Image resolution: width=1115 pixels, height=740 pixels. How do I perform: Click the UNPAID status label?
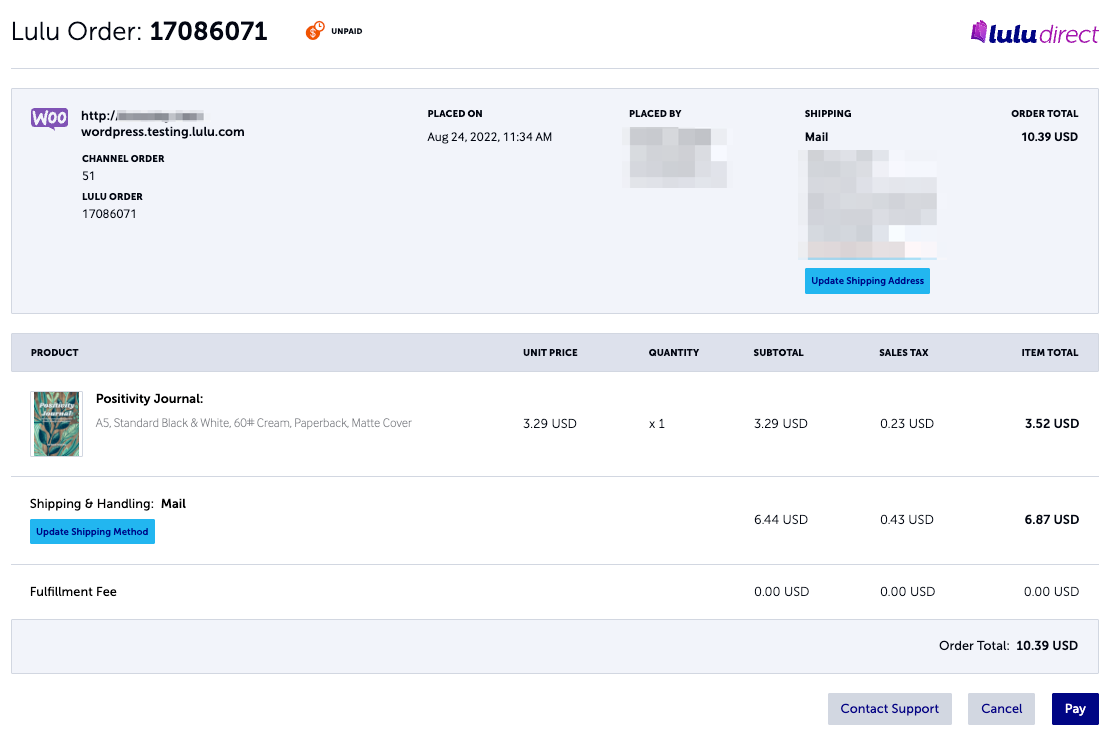coord(347,31)
